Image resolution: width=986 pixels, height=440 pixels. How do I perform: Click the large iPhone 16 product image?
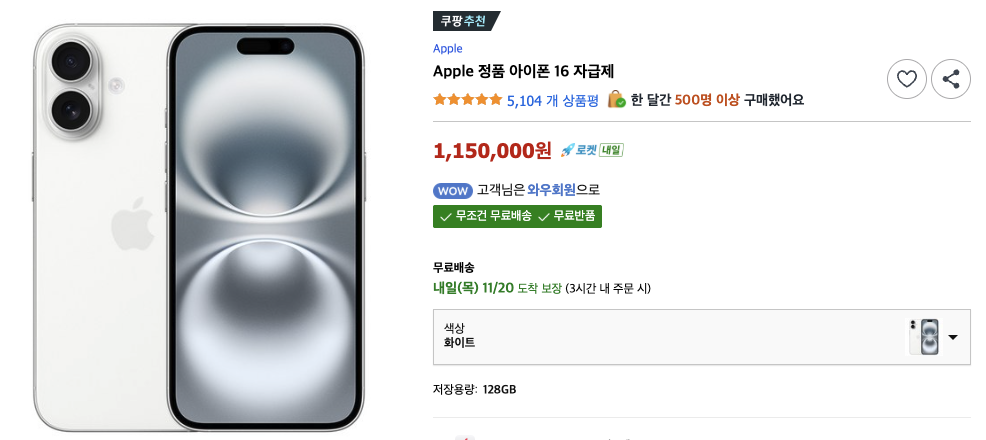pyautogui.click(x=197, y=228)
